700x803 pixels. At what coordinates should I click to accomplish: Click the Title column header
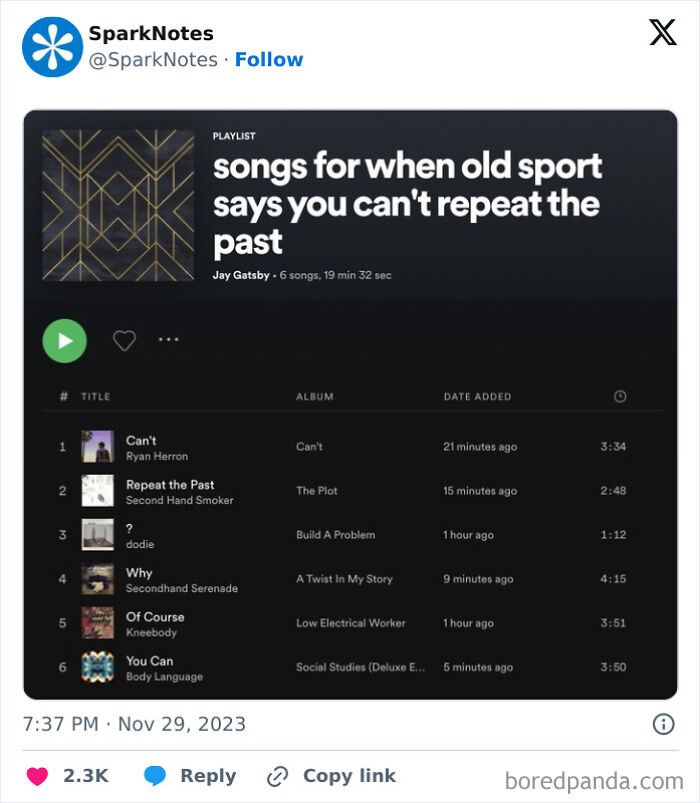pyautogui.click(x=96, y=396)
